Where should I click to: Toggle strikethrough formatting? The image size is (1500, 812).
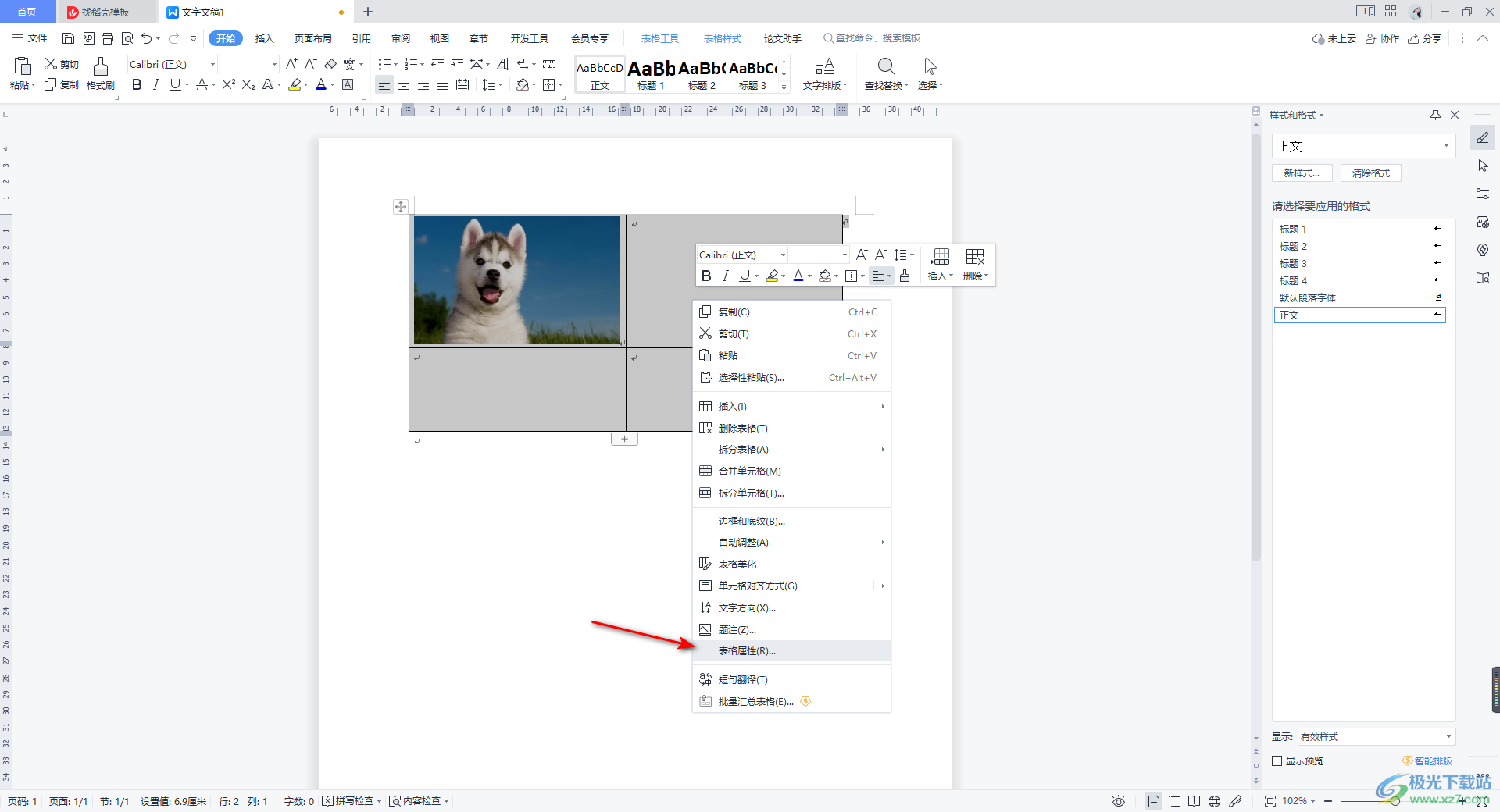pos(202,84)
